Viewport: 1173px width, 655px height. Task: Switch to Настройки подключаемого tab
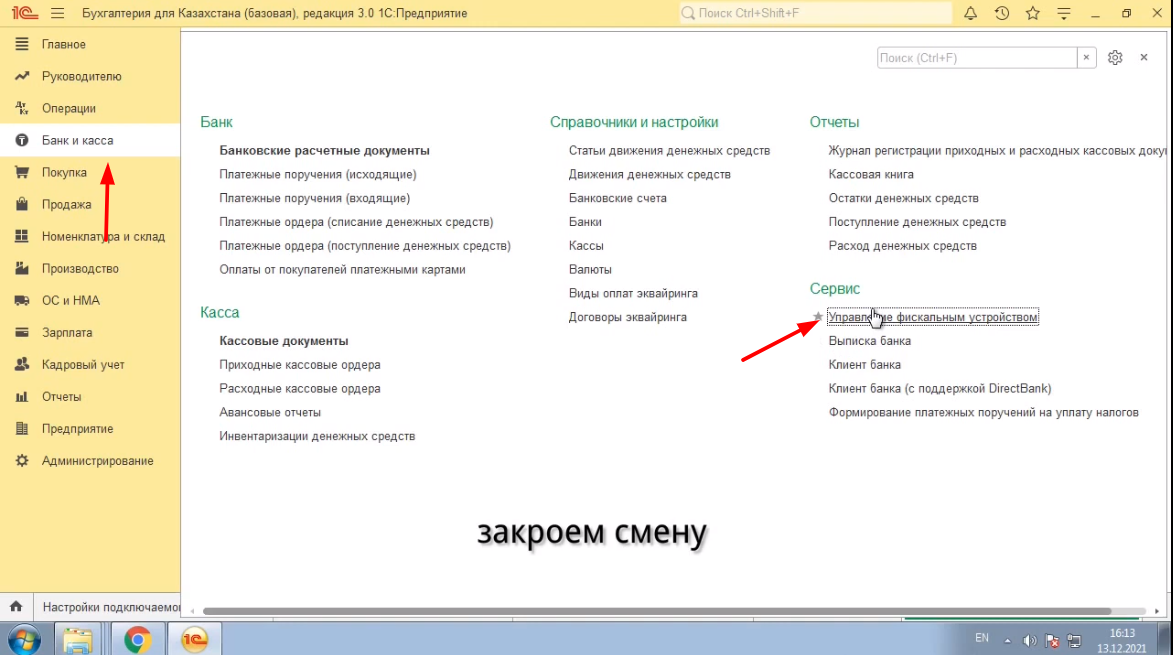[x=111, y=607]
